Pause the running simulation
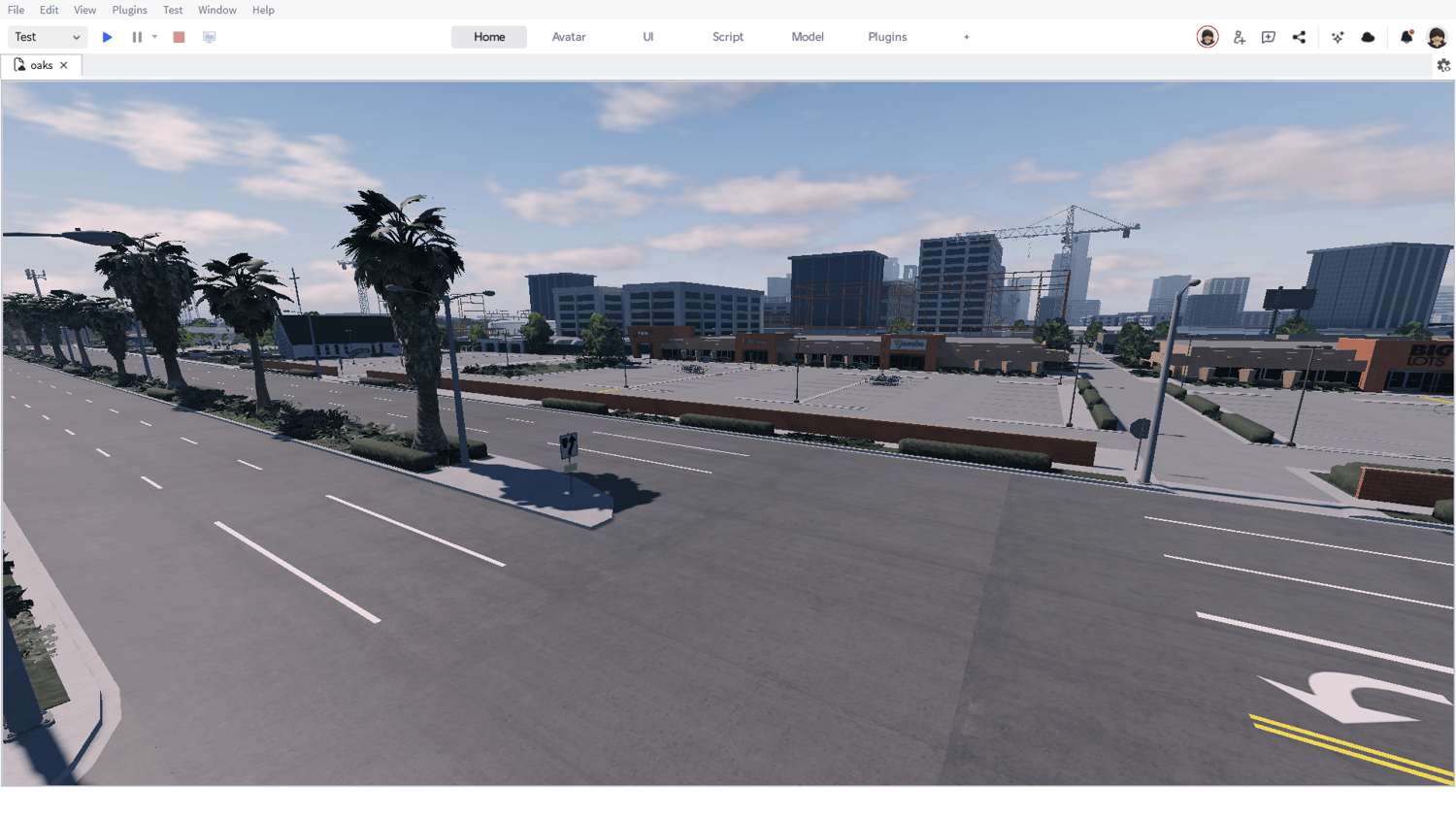Screen dimensions: 1456x818 [x=137, y=37]
